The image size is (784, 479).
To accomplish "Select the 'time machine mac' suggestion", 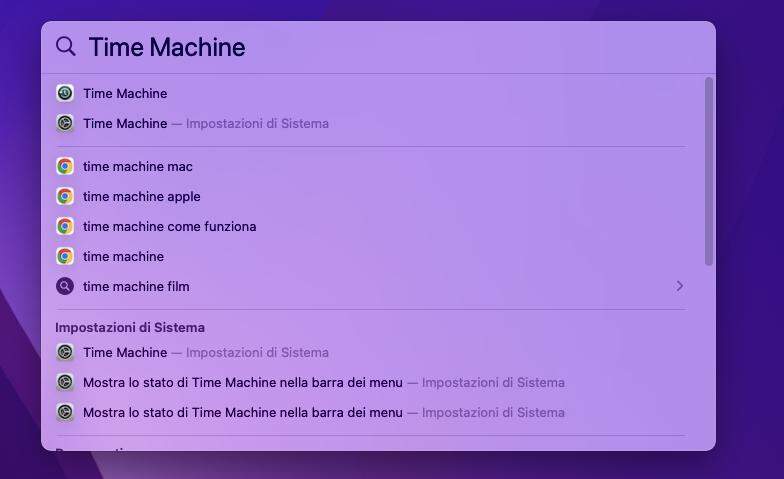I will click(138, 166).
